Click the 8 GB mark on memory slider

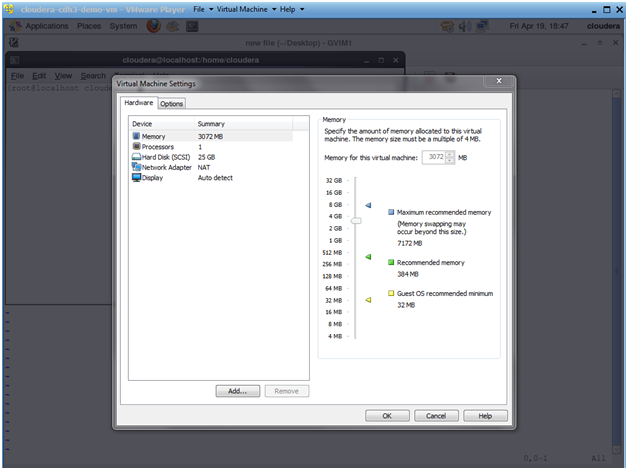(335, 205)
